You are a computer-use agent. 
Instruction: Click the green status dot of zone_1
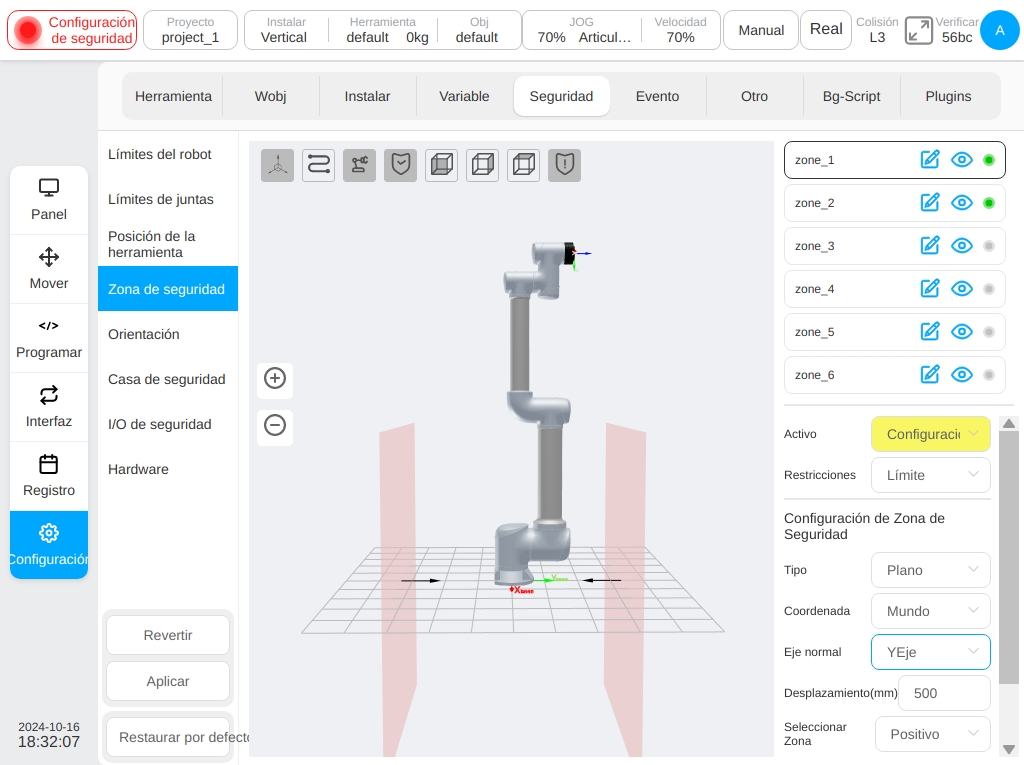coord(989,160)
